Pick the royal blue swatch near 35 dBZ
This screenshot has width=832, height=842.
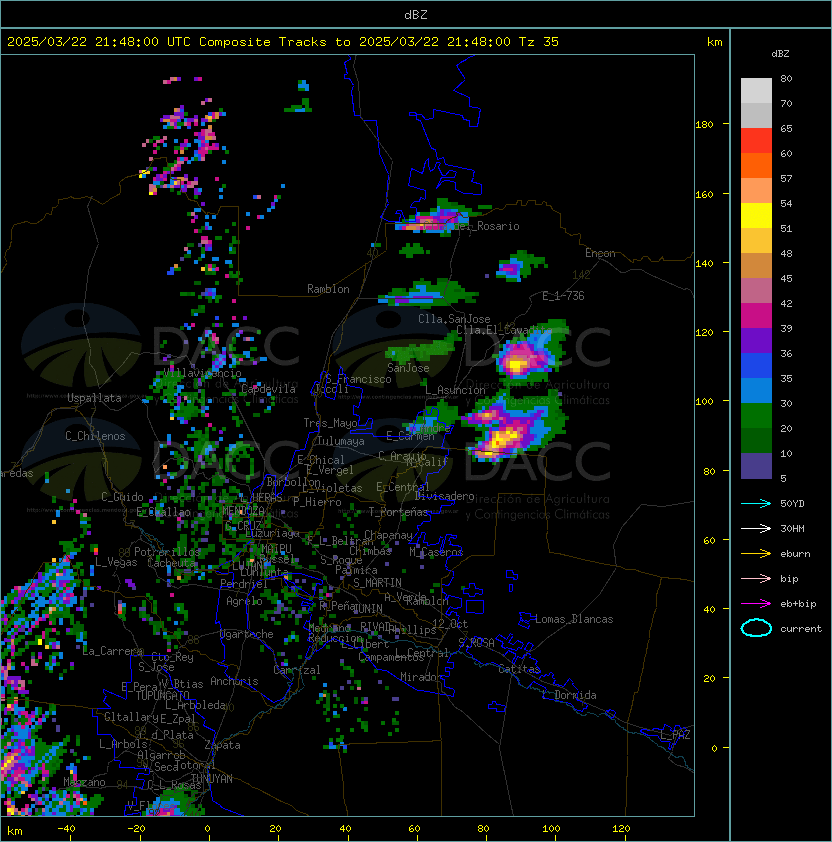(x=756, y=366)
